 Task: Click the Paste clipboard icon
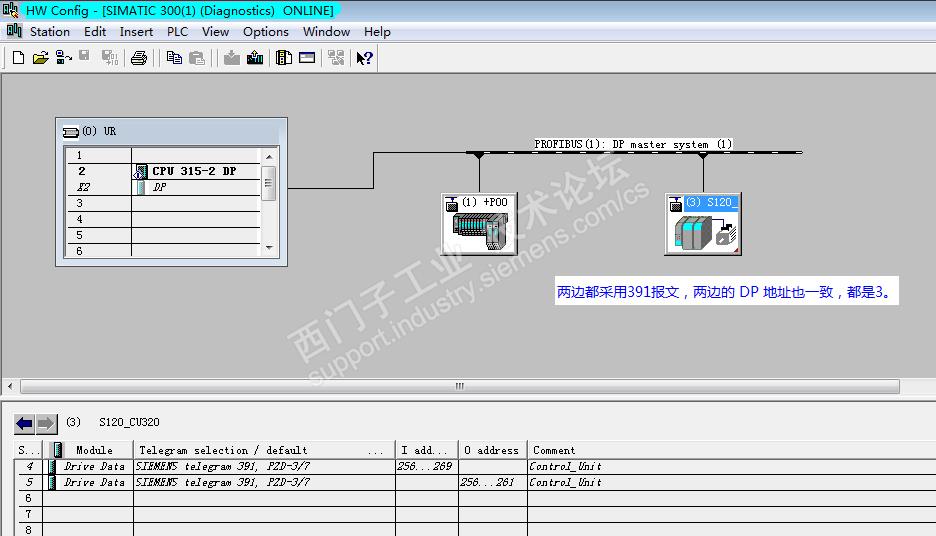tap(196, 58)
